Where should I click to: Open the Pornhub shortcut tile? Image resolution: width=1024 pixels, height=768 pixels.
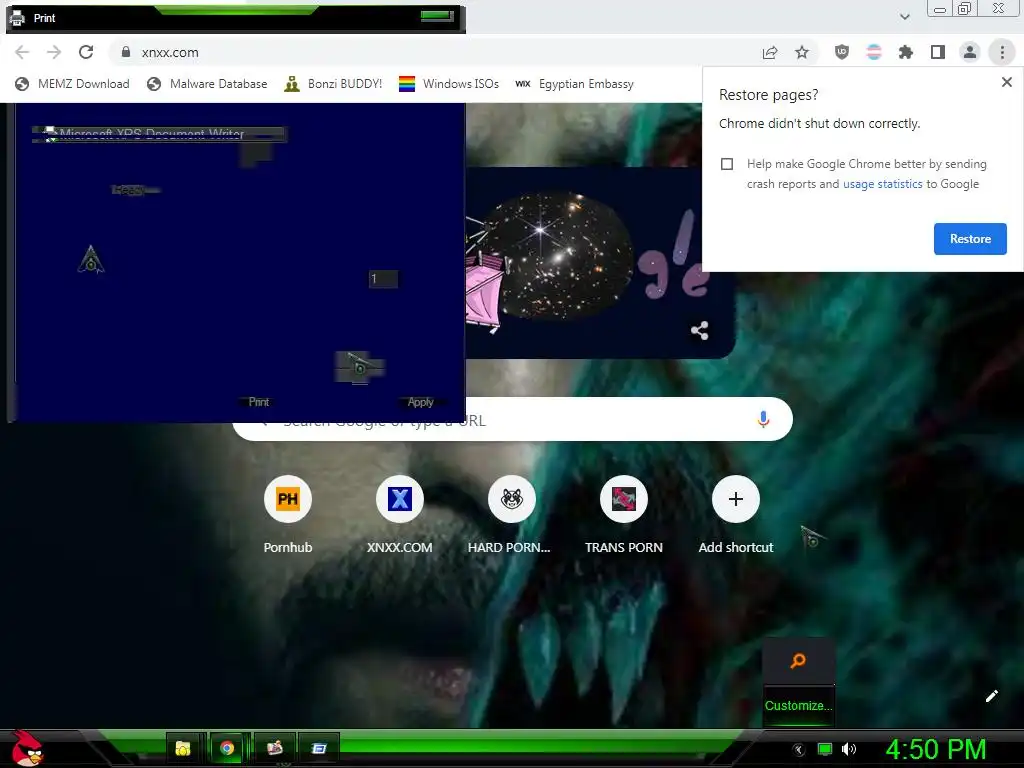(288, 515)
